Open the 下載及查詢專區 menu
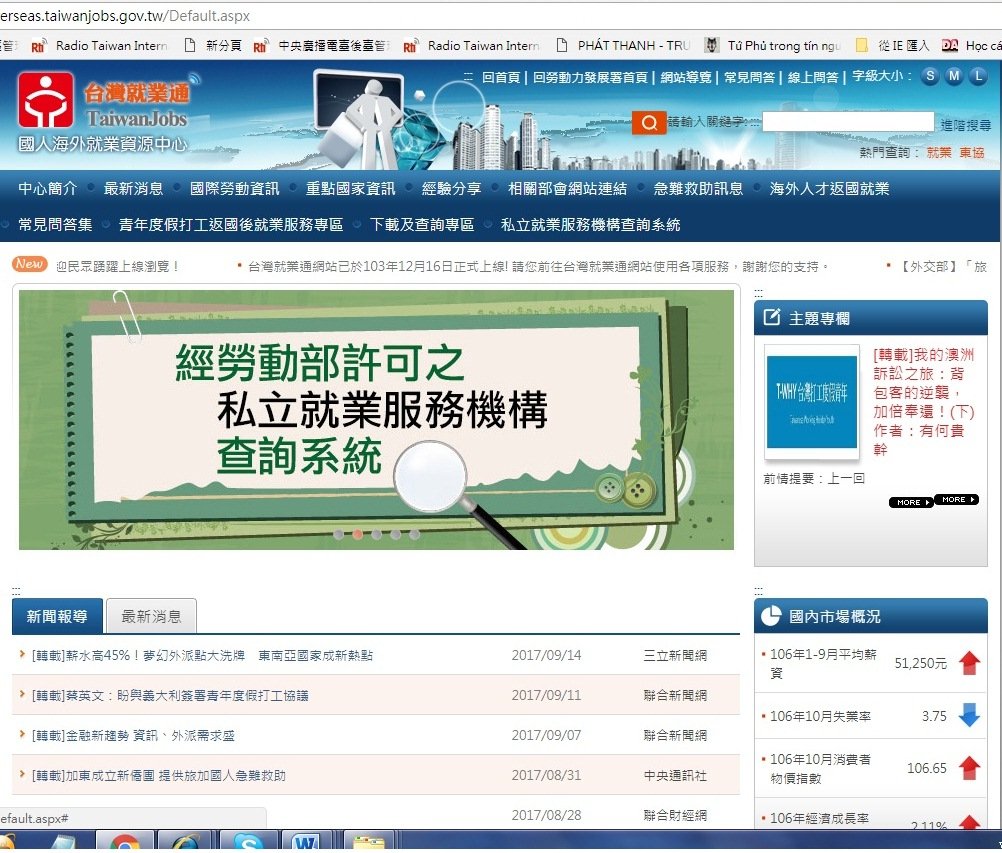Viewport: 1002px width, 853px height. click(422, 225)
